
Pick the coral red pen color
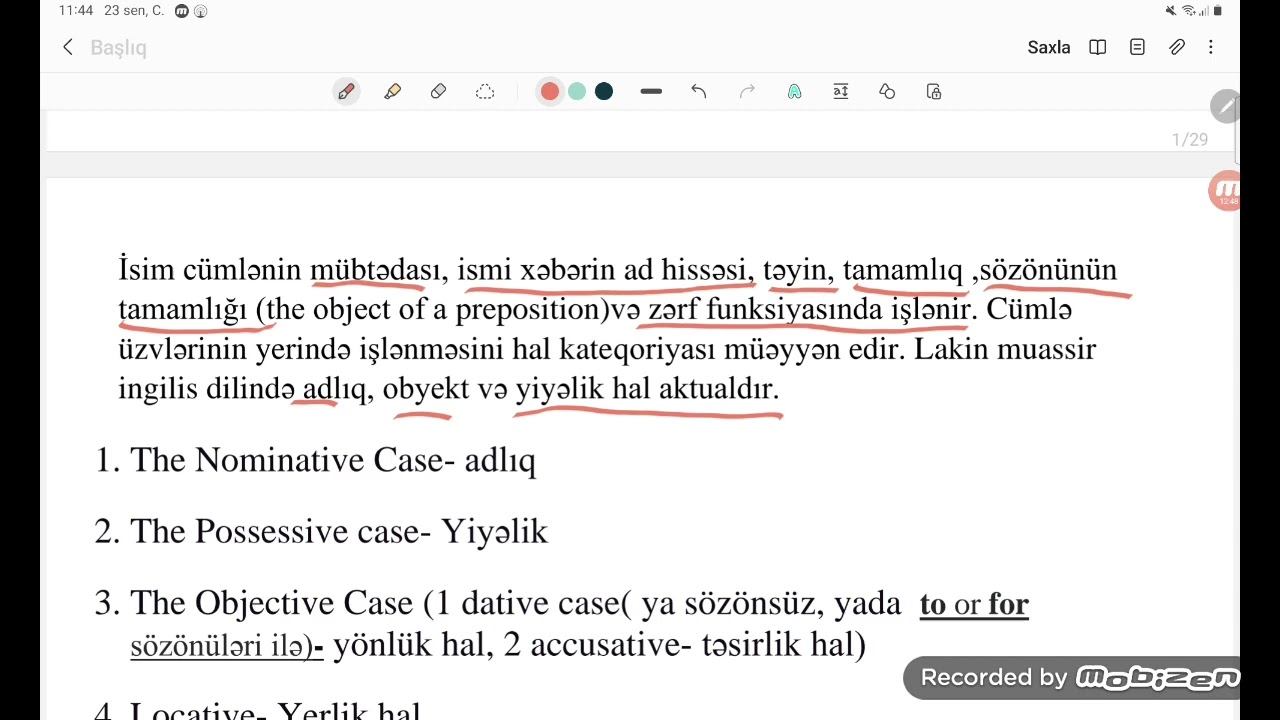point(550,92)
